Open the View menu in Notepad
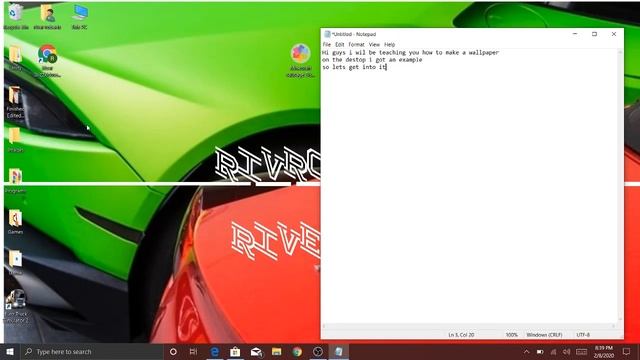The image size is (640, 360). click(x=374, y=44)
